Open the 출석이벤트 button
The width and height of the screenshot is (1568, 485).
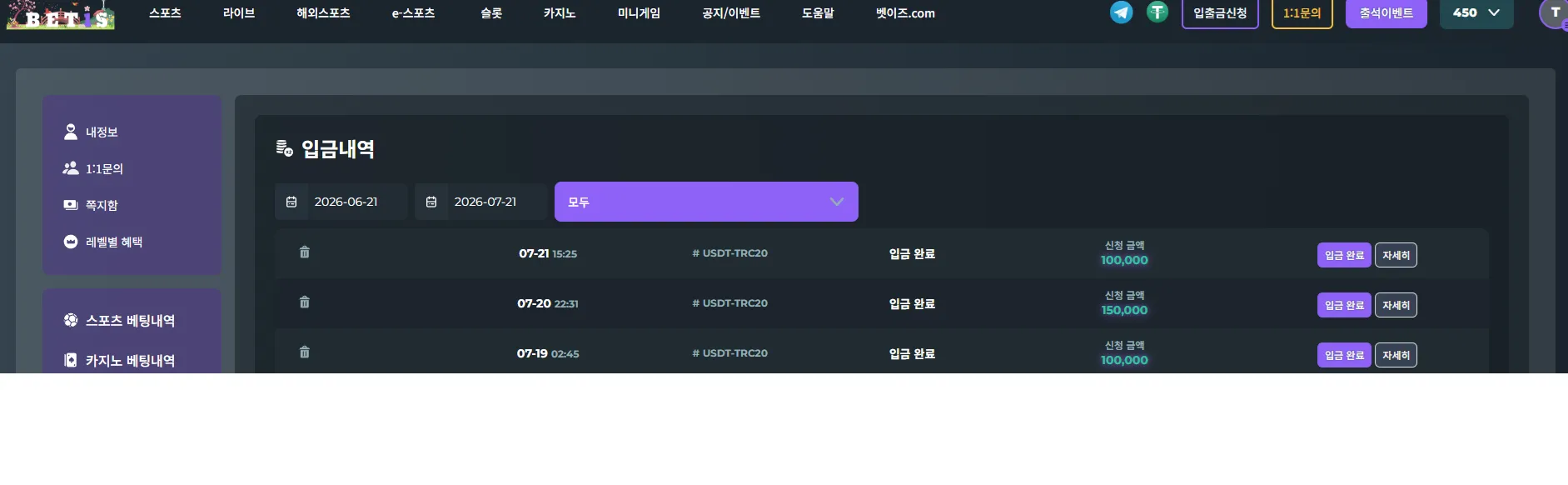1386,13
